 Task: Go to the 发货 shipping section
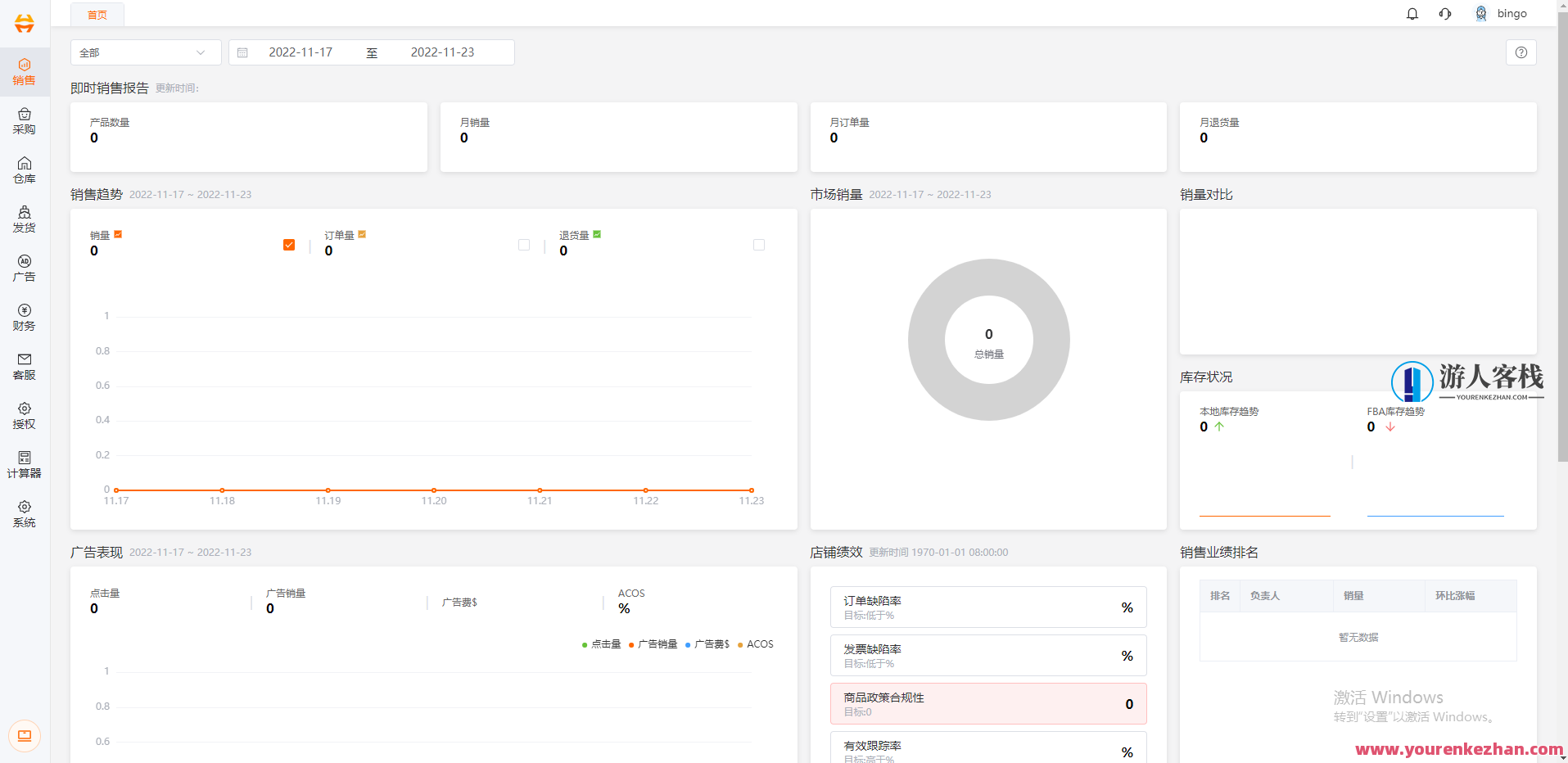(x=25, y=219)
